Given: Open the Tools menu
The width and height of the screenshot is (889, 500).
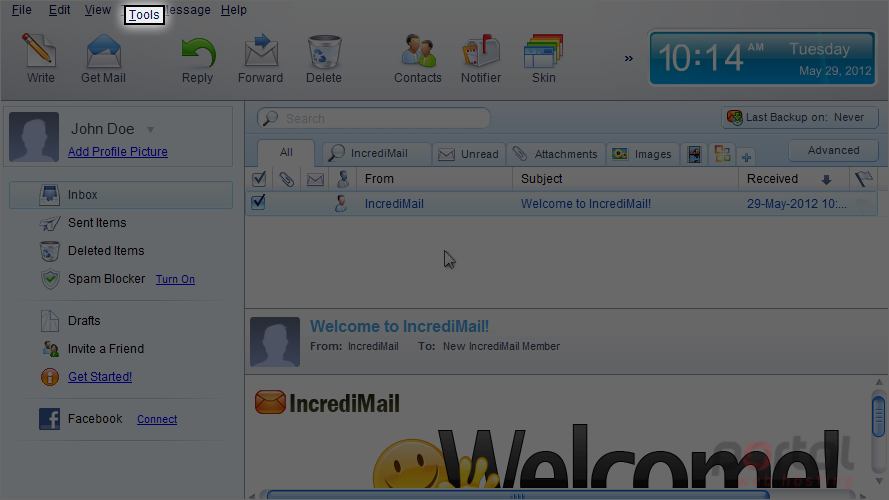Looking at the screenshot, I should coord(144,15).
